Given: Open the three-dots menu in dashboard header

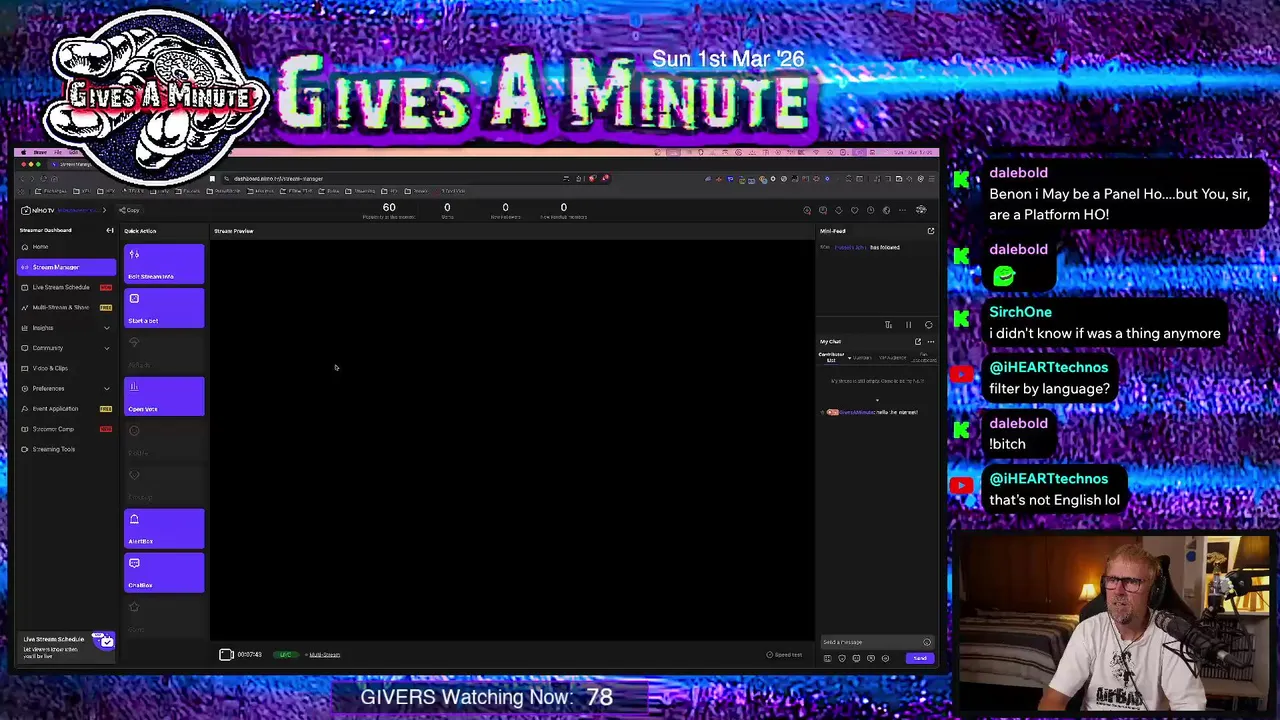Looking at the screenshot, I should pos(902,210).
